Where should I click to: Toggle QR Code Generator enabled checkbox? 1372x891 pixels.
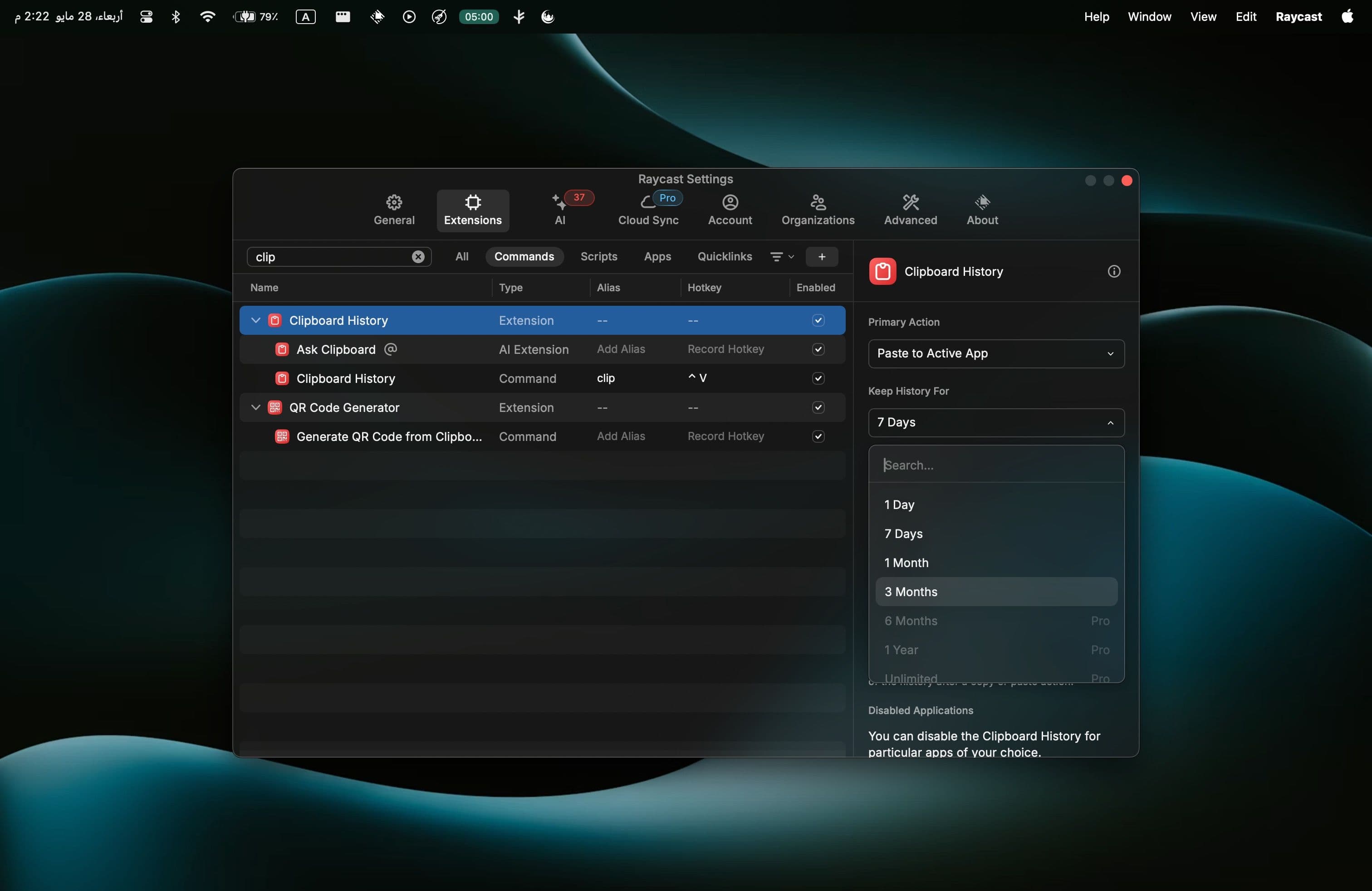click(818, 407)
